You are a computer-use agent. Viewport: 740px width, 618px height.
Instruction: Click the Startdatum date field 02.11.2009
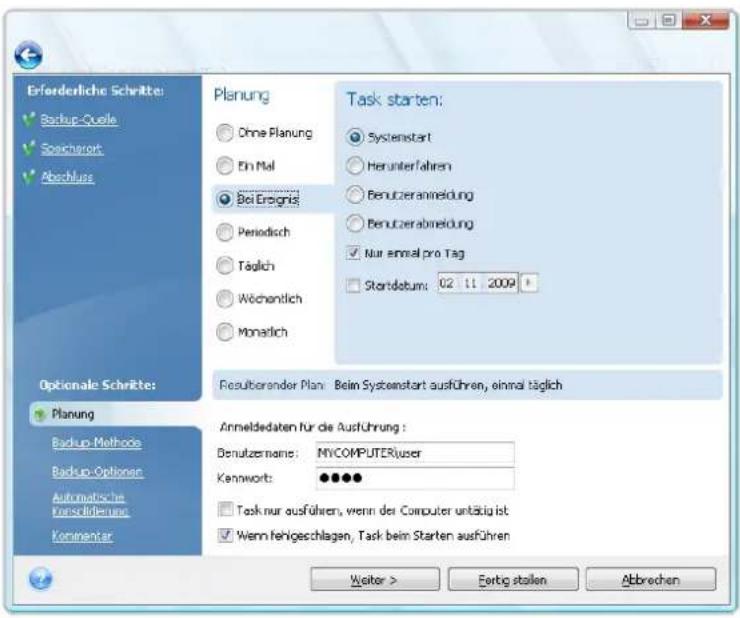point(478,283)
